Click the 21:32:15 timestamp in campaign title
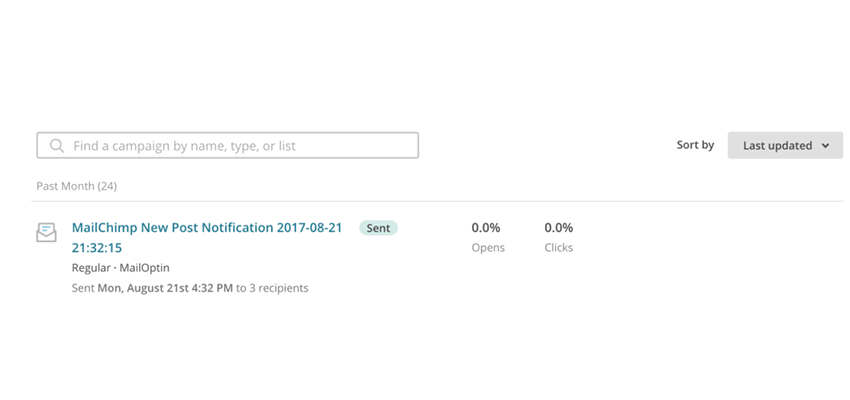This screenshot has height=400, width=850. tap(97, 248)
